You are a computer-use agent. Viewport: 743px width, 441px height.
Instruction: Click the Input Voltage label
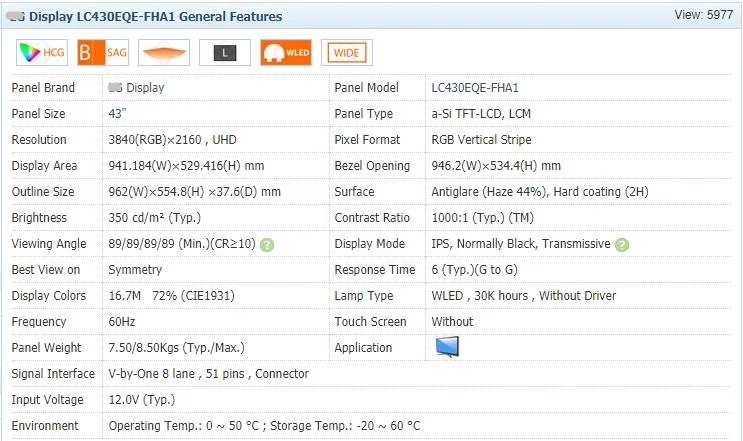pyautogui.click(x=47, y=400)
